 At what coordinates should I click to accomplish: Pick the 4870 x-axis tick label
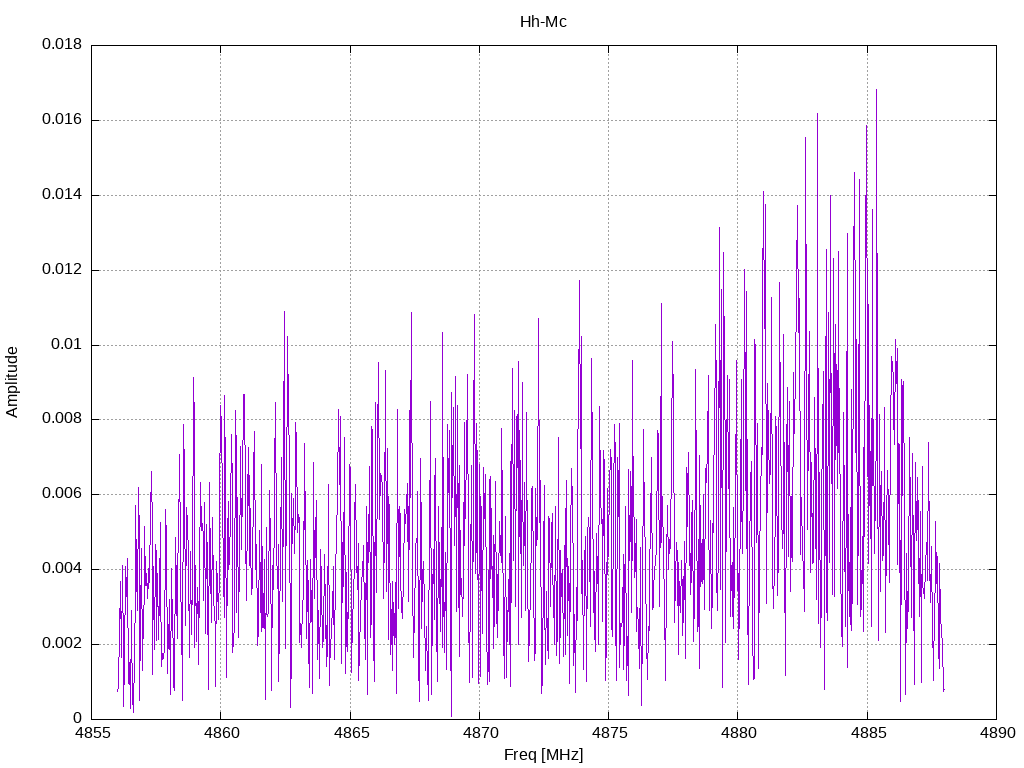479,735
